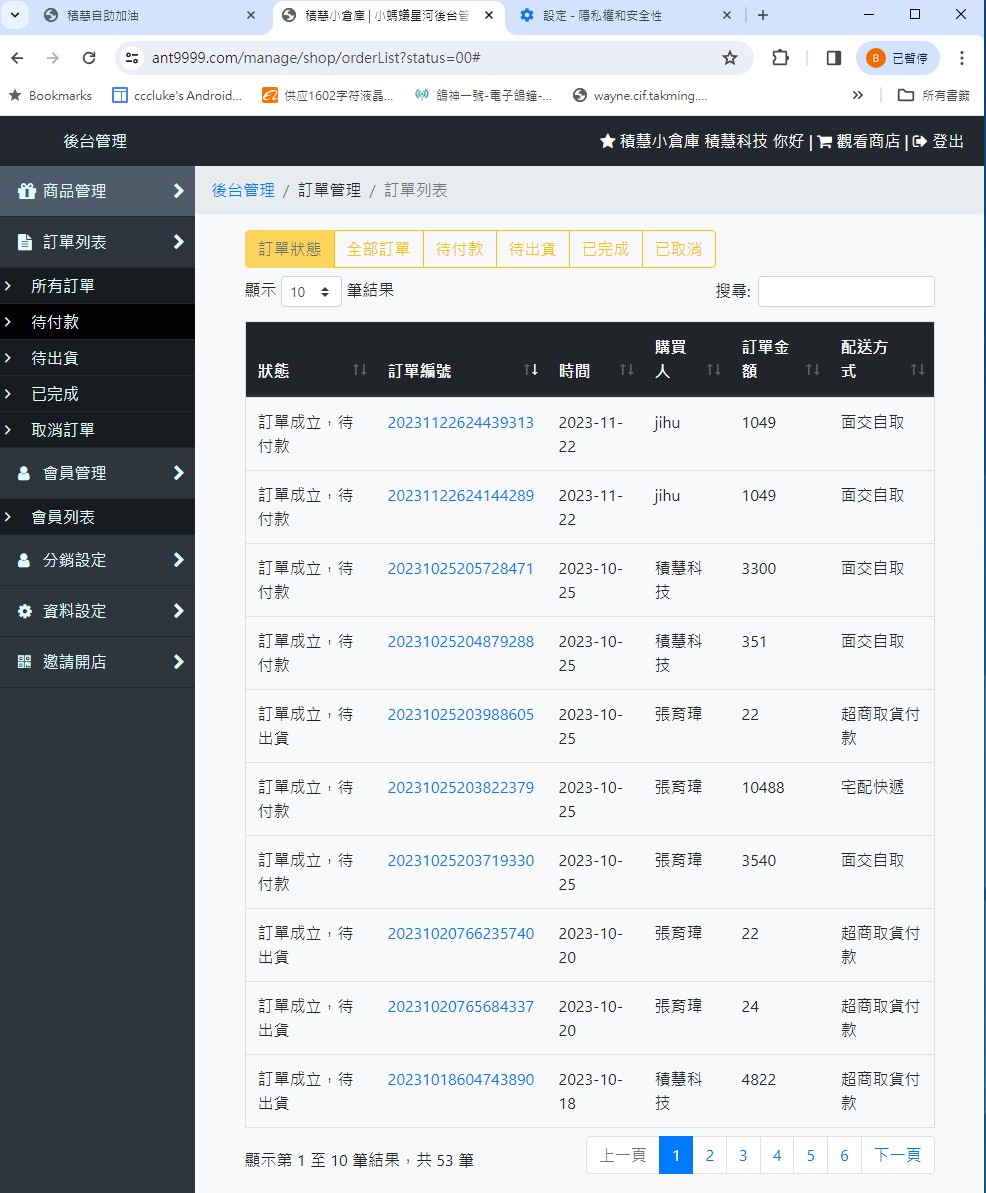The image size is (986, 1193).
Task: Expand the 邀請開店 sidebar menu
Action: coord(97,662)
